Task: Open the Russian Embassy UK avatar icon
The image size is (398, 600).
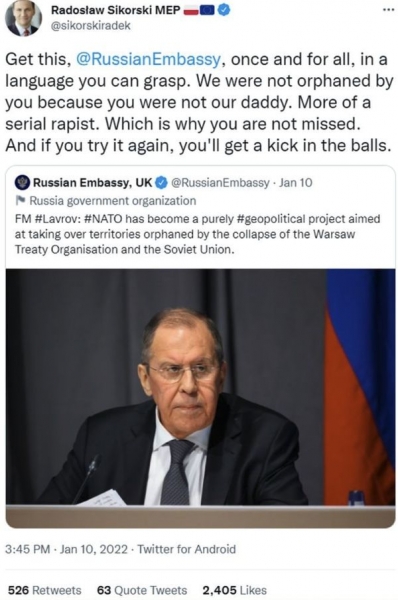Action: point(22,183)
